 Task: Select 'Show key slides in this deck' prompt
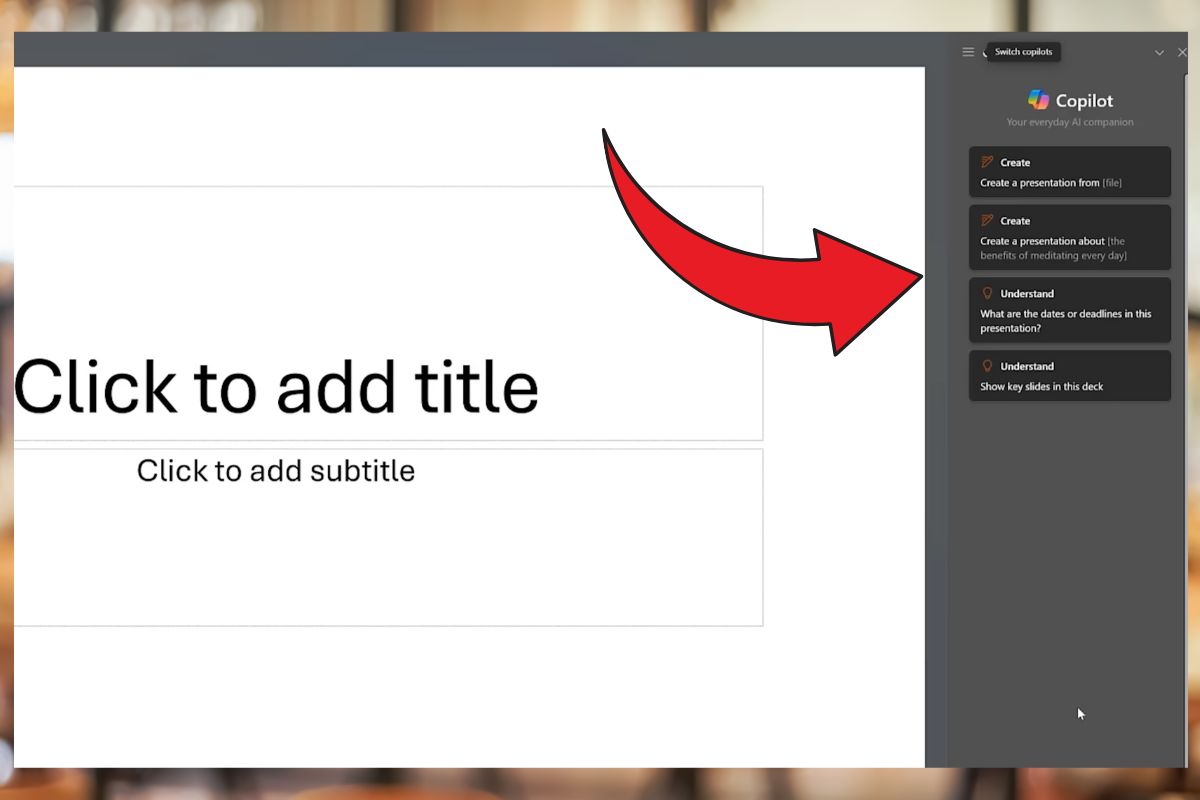pyautogui.click(x=1070, y=375)
